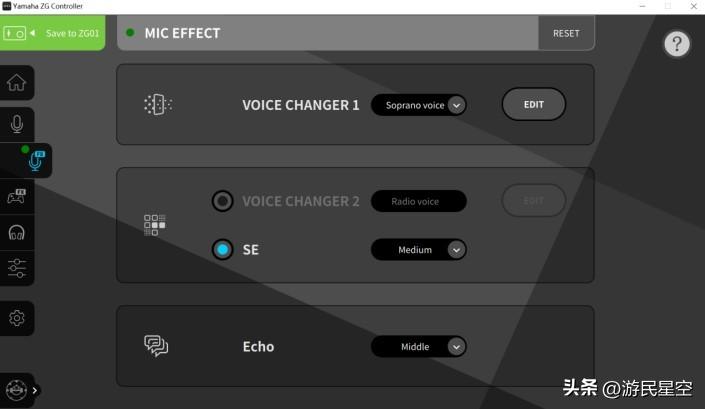
Task: Open the Home page in sidebar
Action: (x=17, y=83)
